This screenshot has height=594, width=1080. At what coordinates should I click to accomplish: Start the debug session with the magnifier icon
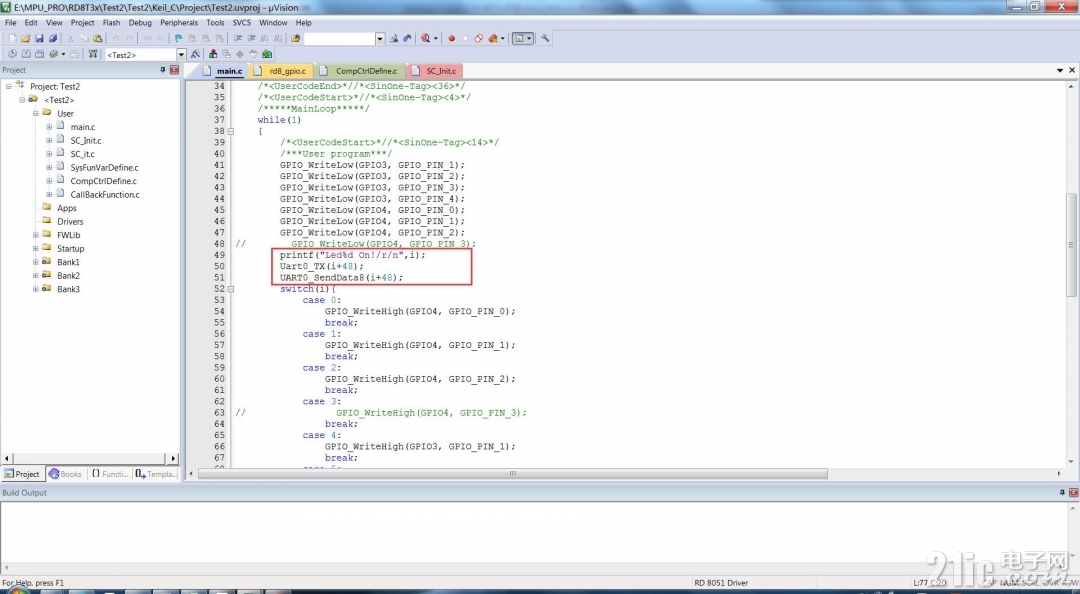(425, 39)
